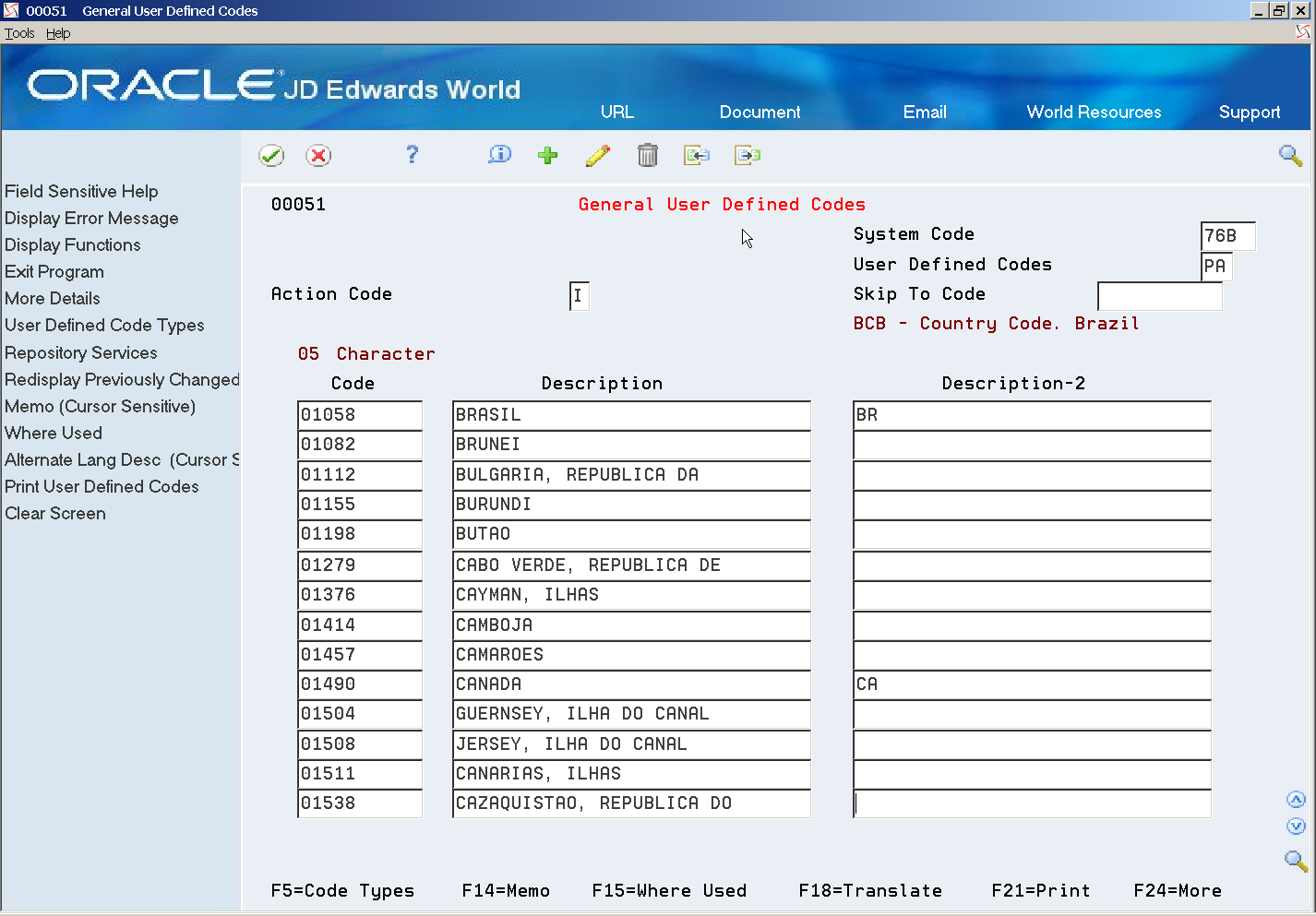Open the Support link in the header
The width and height of the screenshot is (1316, 916).
click(x=1250, y=113)
